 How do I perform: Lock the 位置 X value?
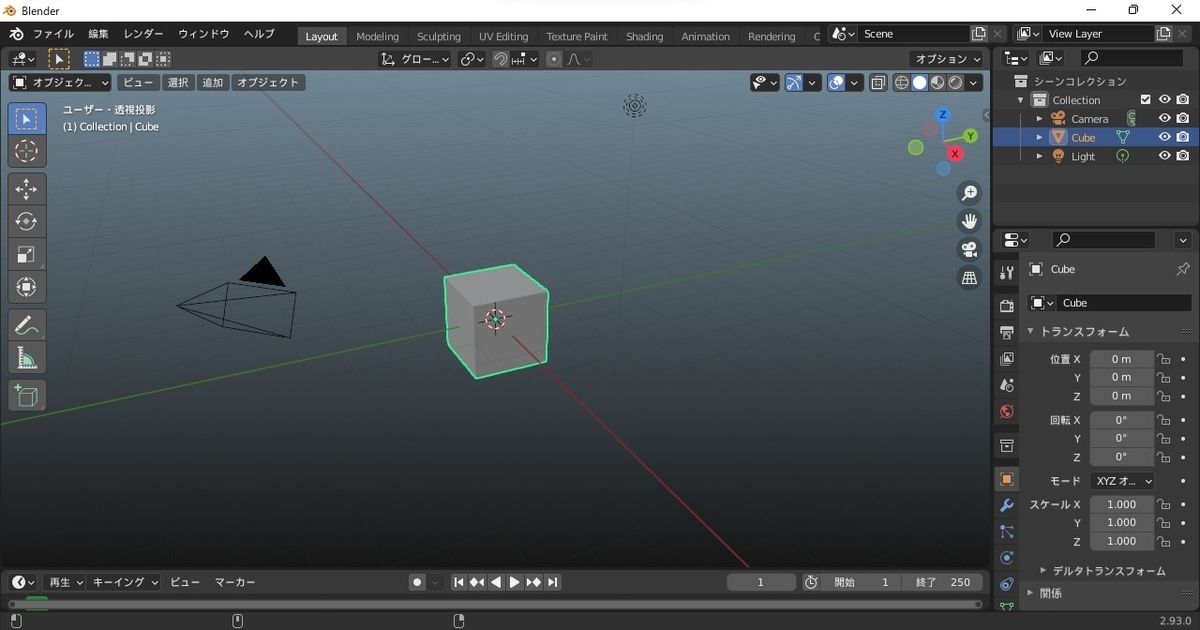[1164, 359]
